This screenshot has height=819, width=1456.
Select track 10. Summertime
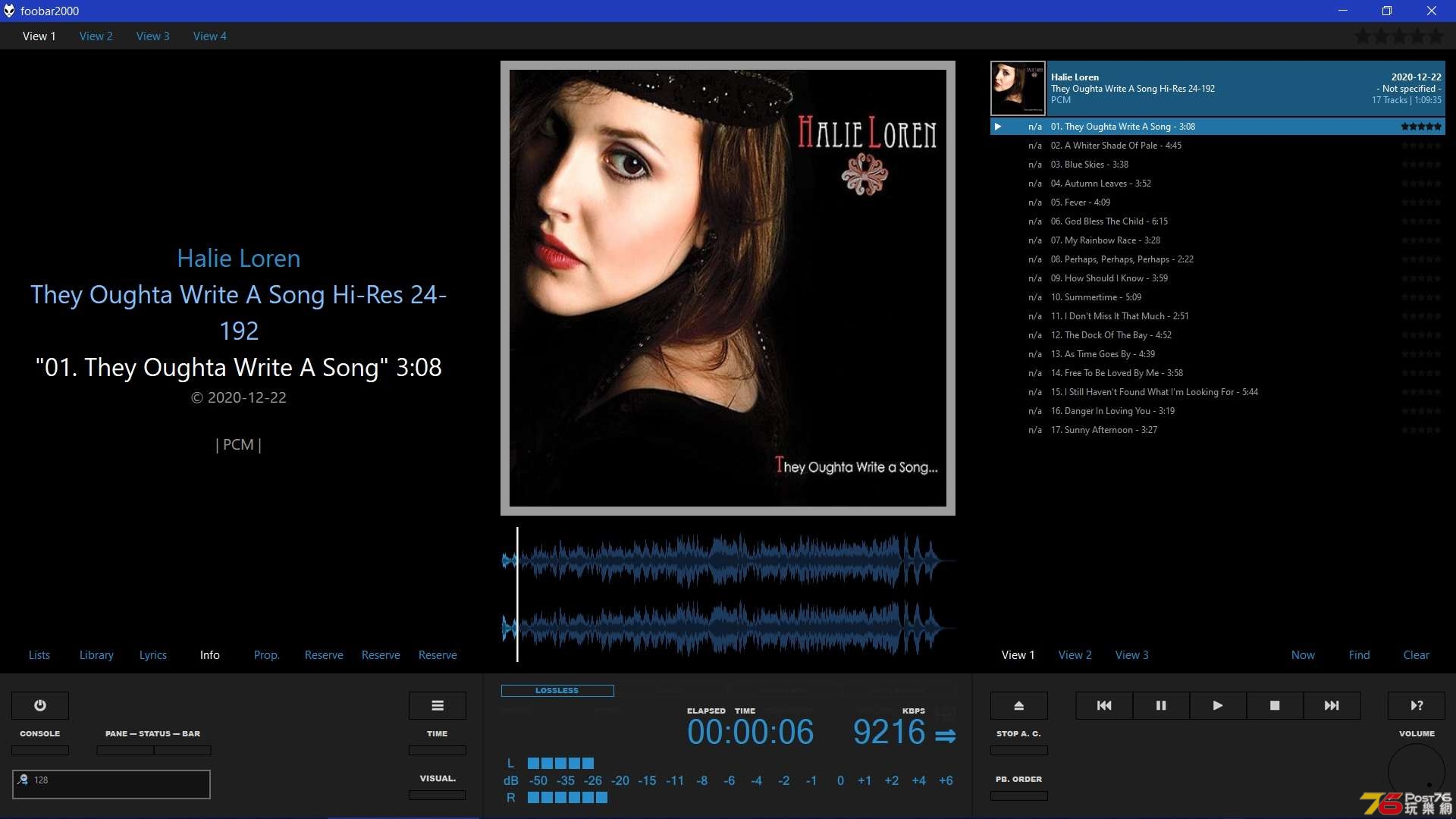(1218, 297)
